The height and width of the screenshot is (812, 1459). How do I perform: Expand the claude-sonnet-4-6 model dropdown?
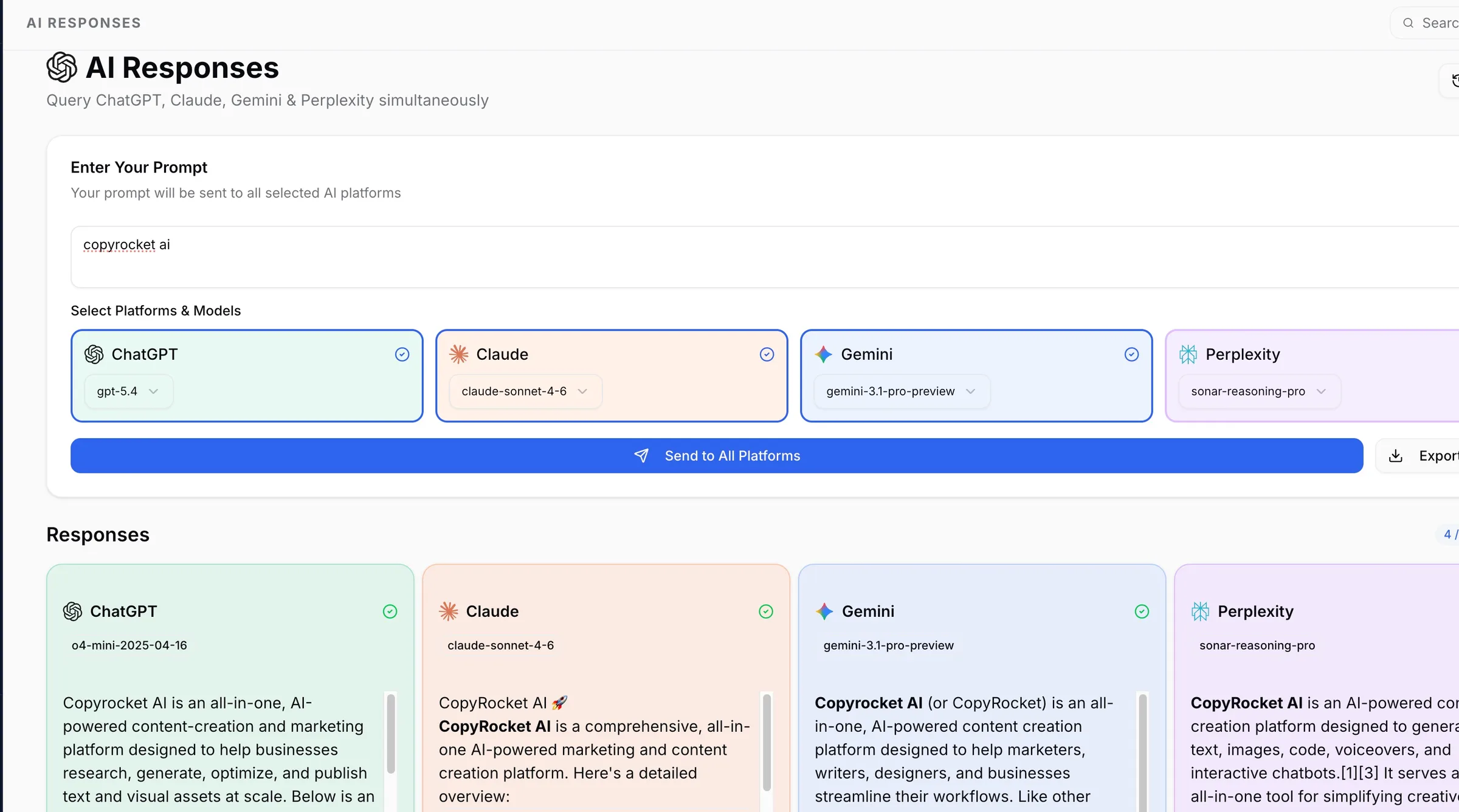pos(525,391)
